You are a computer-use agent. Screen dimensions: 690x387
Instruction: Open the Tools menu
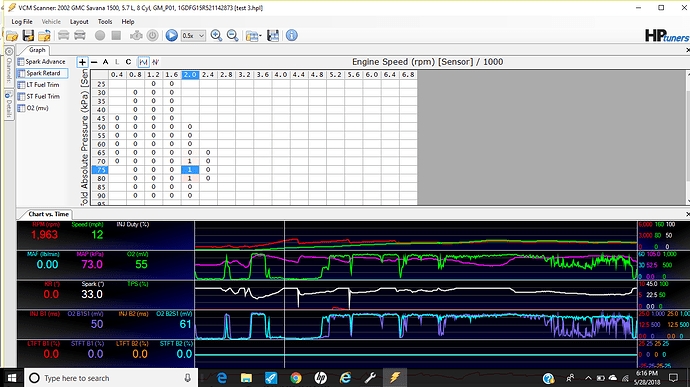tap(105, 22)
